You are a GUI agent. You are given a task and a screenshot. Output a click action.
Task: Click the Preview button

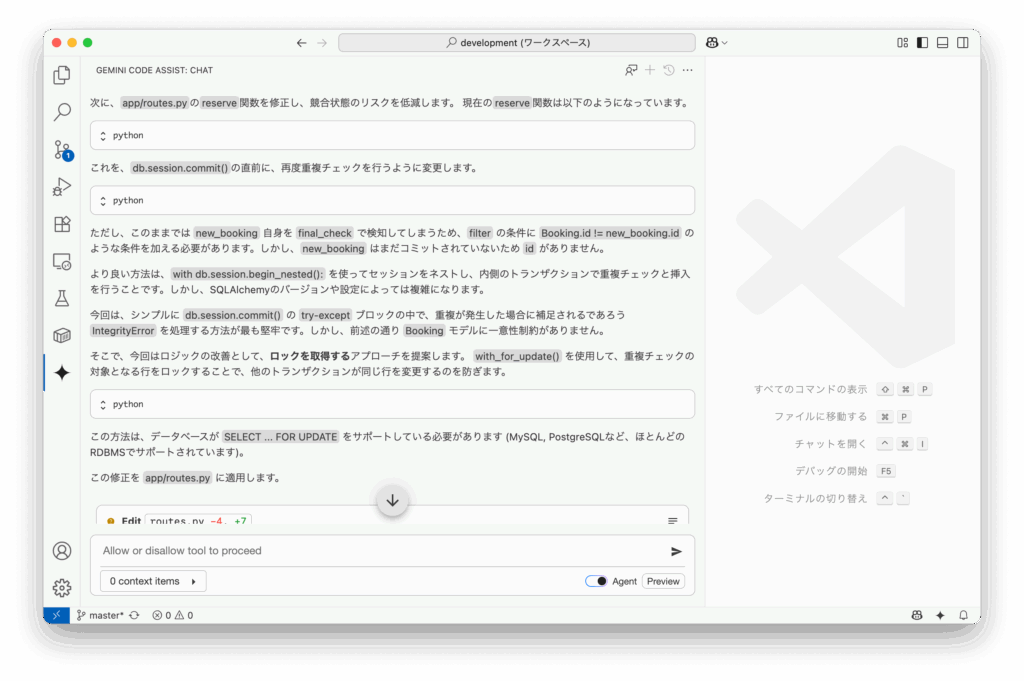(663, 581)
